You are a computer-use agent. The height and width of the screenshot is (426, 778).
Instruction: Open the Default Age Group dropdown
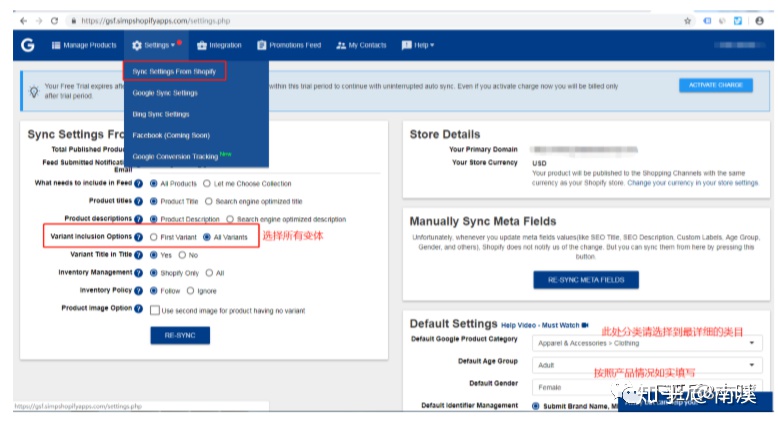647,365
